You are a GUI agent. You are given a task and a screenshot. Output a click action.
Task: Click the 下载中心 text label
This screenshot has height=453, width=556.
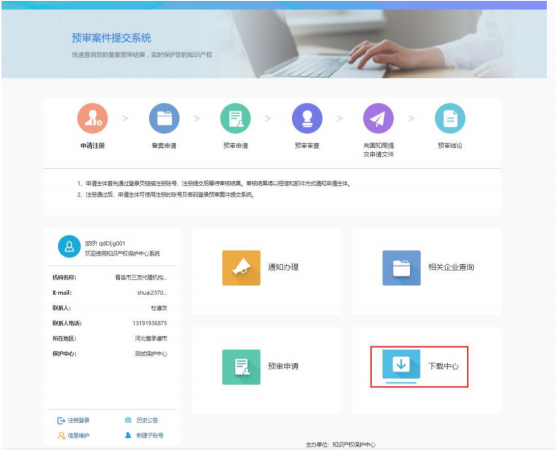[x=444, y=366]
